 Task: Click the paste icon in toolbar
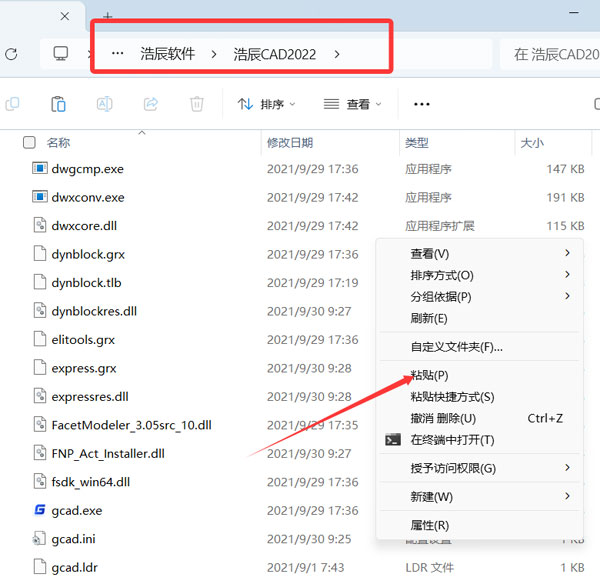(x=58, y=104)
